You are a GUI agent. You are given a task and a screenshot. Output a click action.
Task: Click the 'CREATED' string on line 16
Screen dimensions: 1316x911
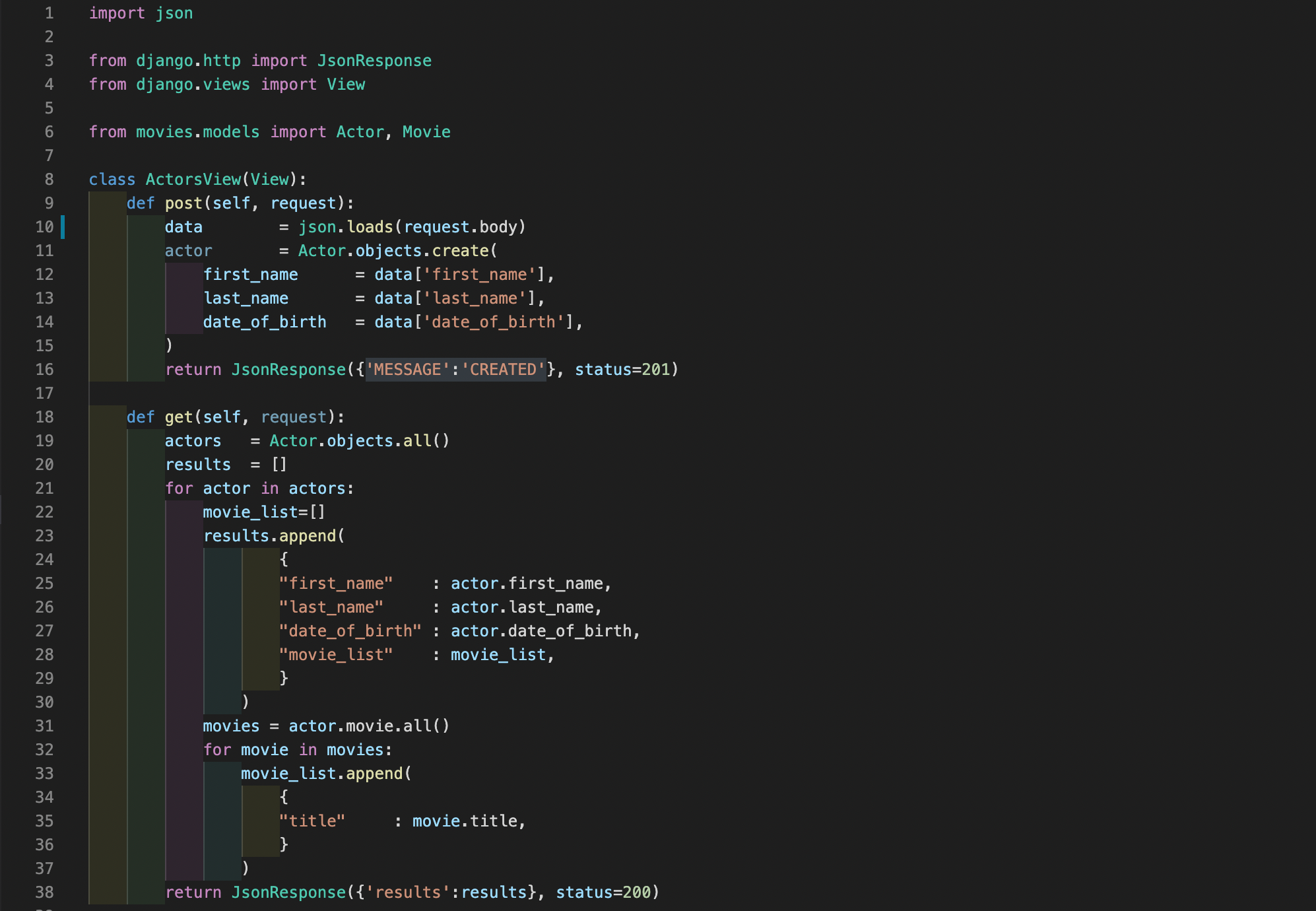(x=503, y=370)
